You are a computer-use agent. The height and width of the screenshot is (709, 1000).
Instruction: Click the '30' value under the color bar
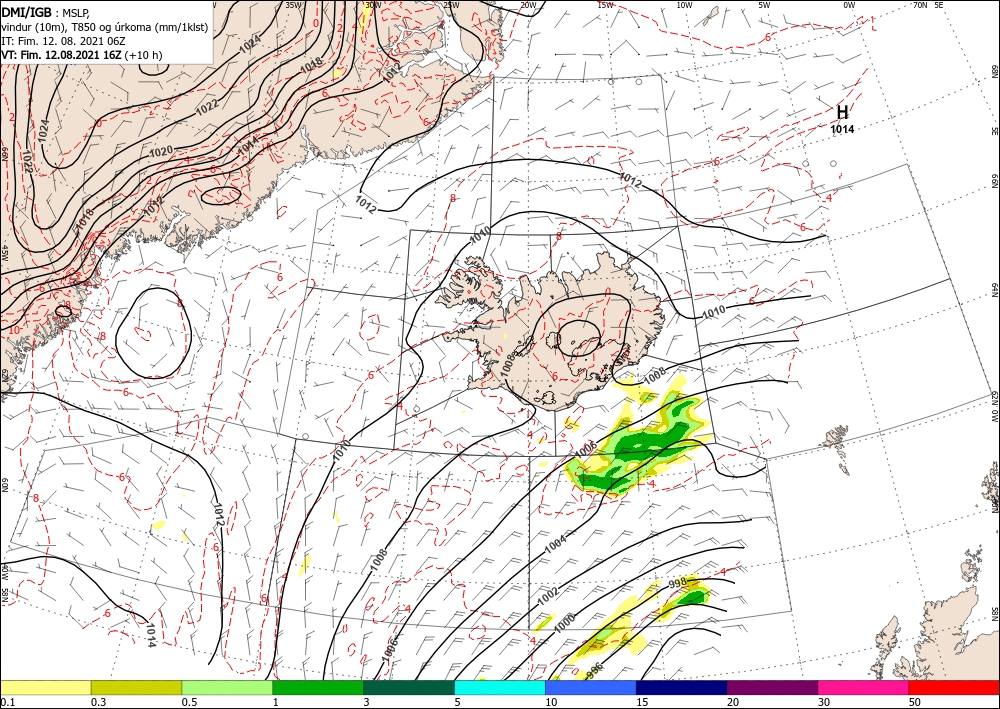pos(824,702)
